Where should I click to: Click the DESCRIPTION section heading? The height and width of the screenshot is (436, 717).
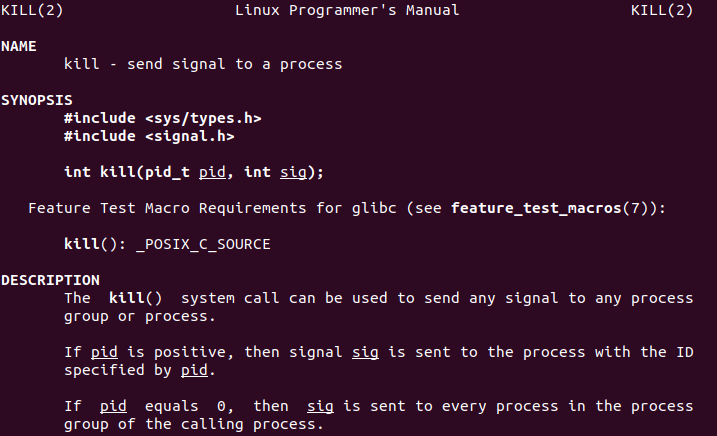pos(50,280)
